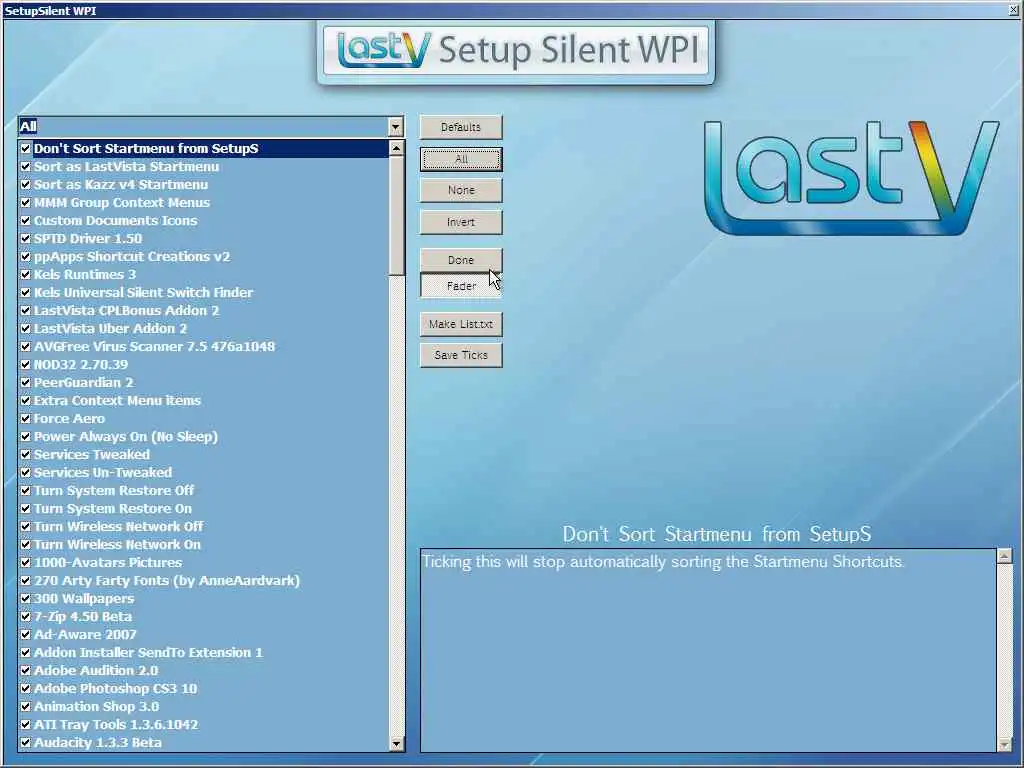
Task: Click the Defaults button
Action: point(461,127)
